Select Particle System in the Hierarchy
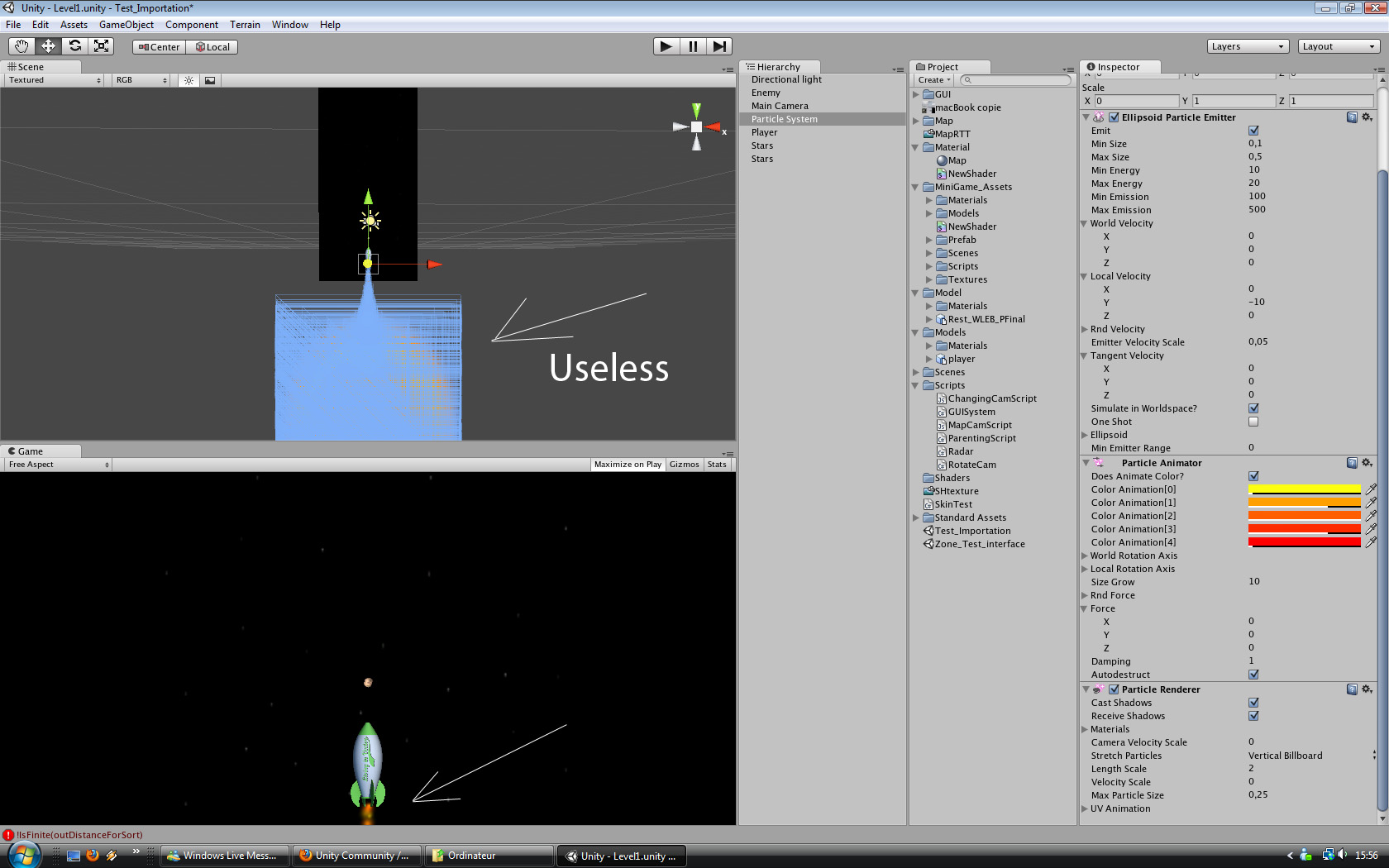This screenshot has height=868, width=1389. pyautogui.click(x=783, y=118)
